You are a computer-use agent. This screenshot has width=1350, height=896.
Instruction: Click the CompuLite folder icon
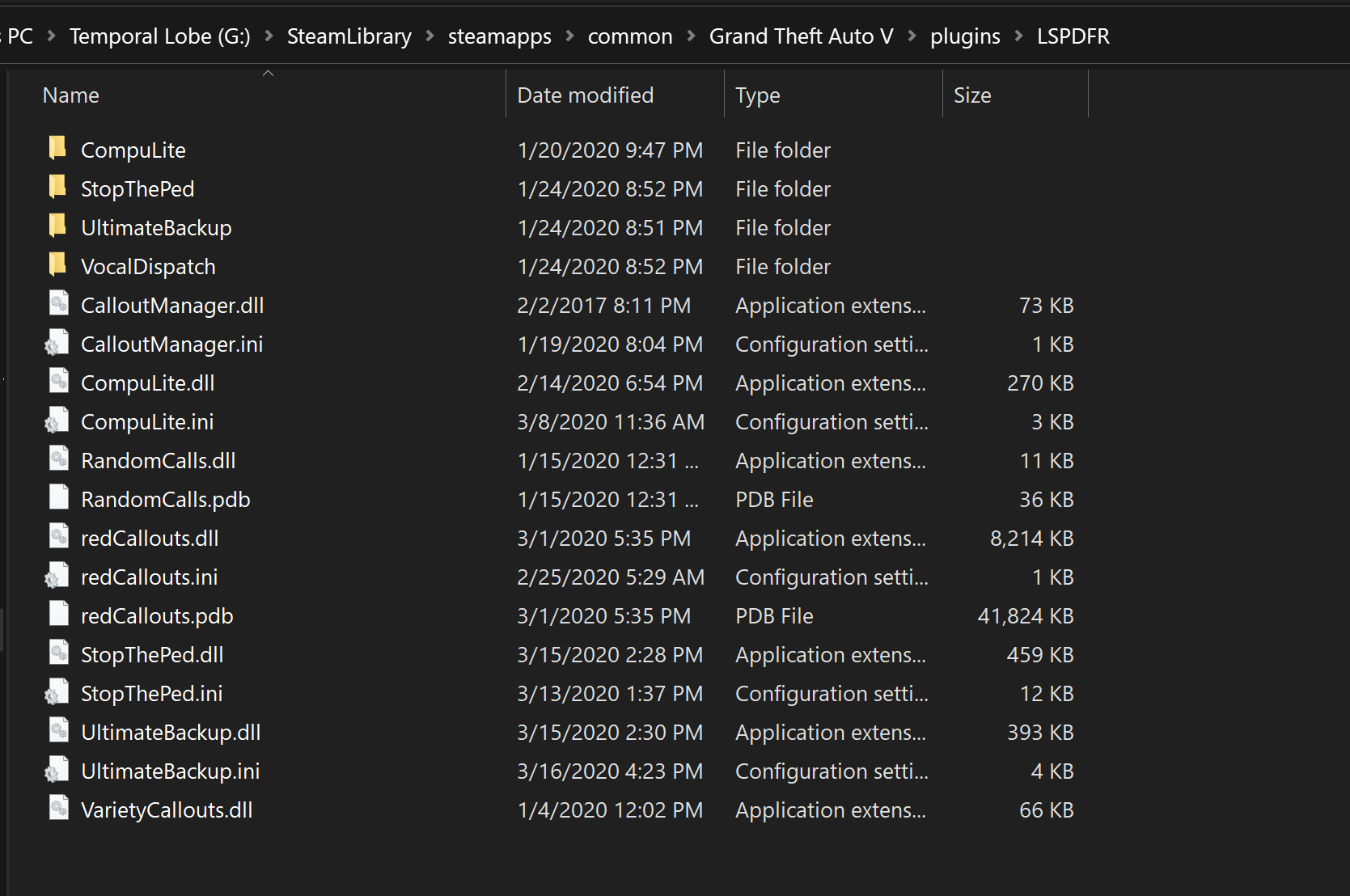pyautogui.click(x=57, y=149)
